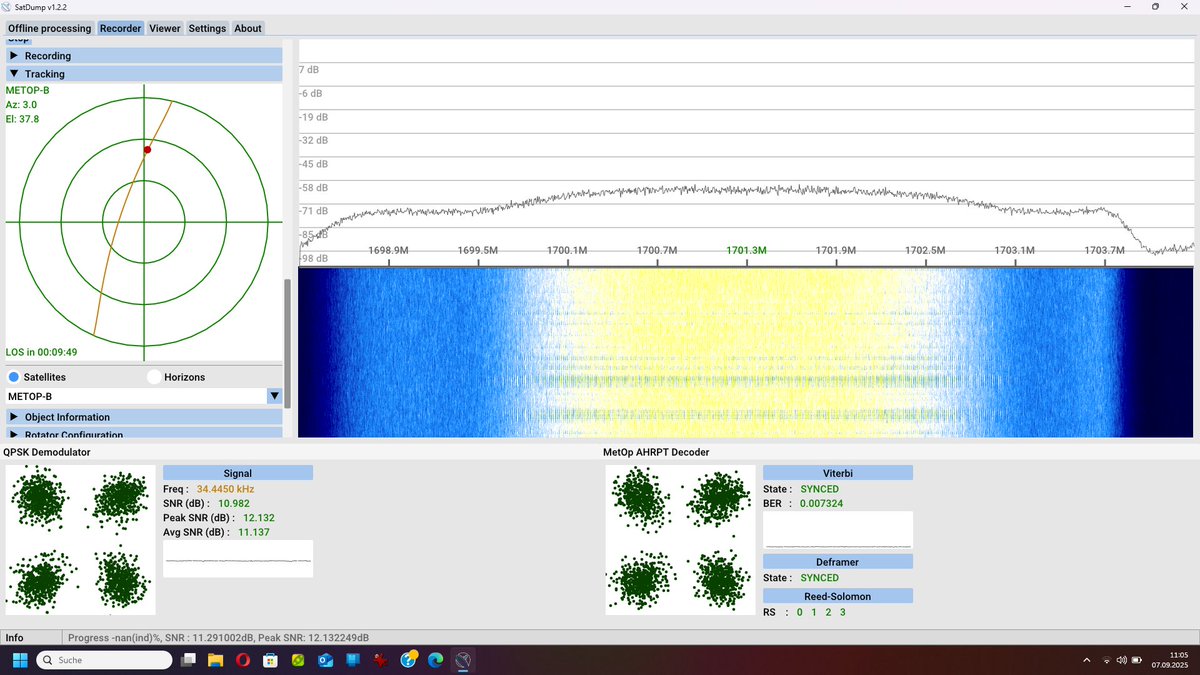This screenshot has width=1200, height=675.
Task: Click the Viterbi section header
Action: click(x=838, y=473)
